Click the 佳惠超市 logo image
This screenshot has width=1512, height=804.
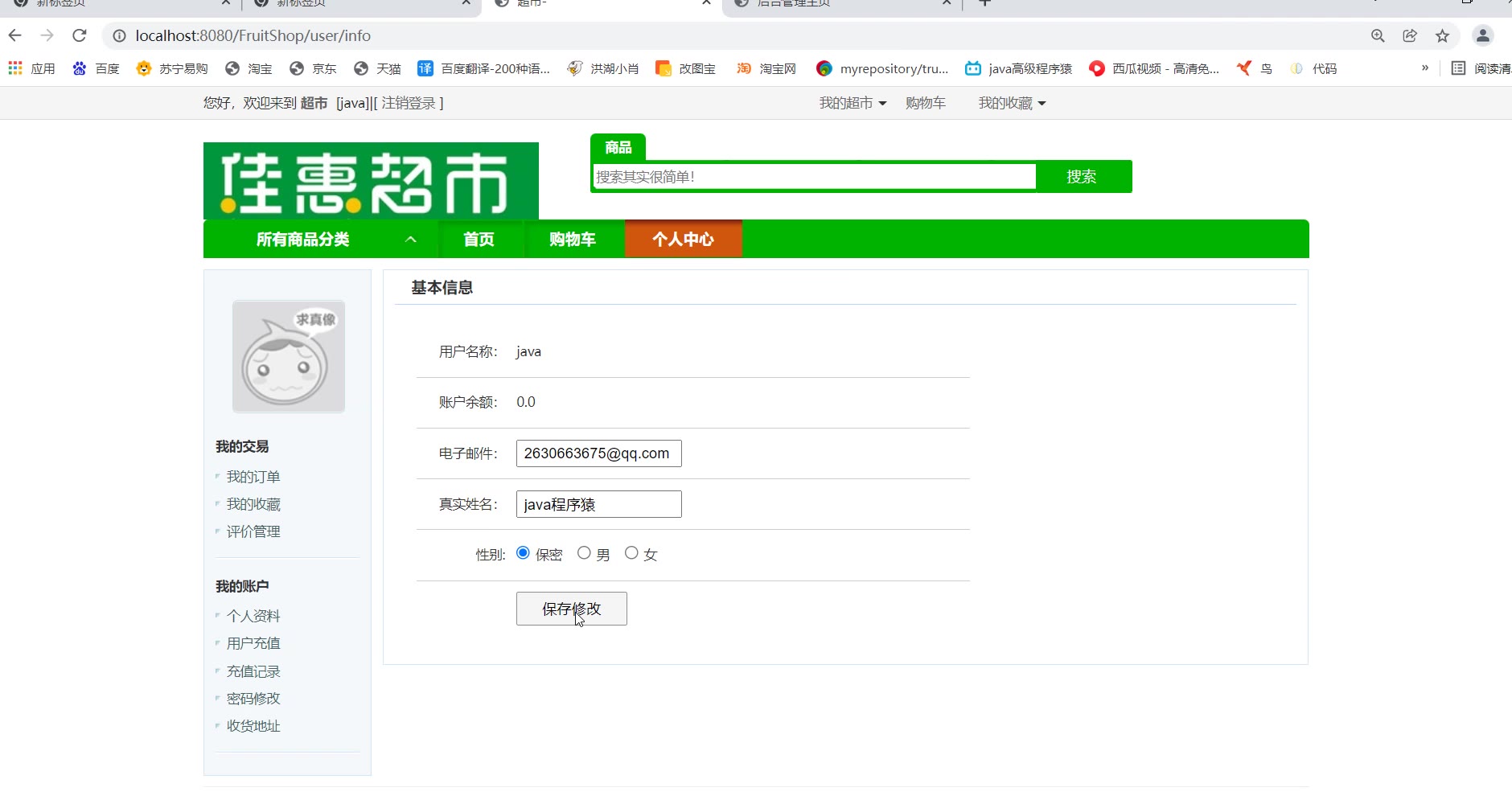(x=371, y=181)
